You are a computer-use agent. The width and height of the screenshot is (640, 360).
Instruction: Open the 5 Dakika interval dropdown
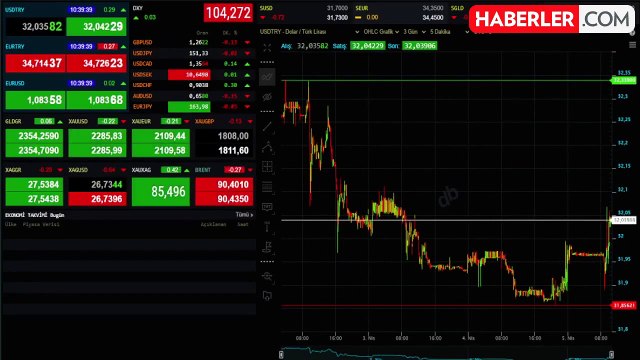[x=449, y=32]
